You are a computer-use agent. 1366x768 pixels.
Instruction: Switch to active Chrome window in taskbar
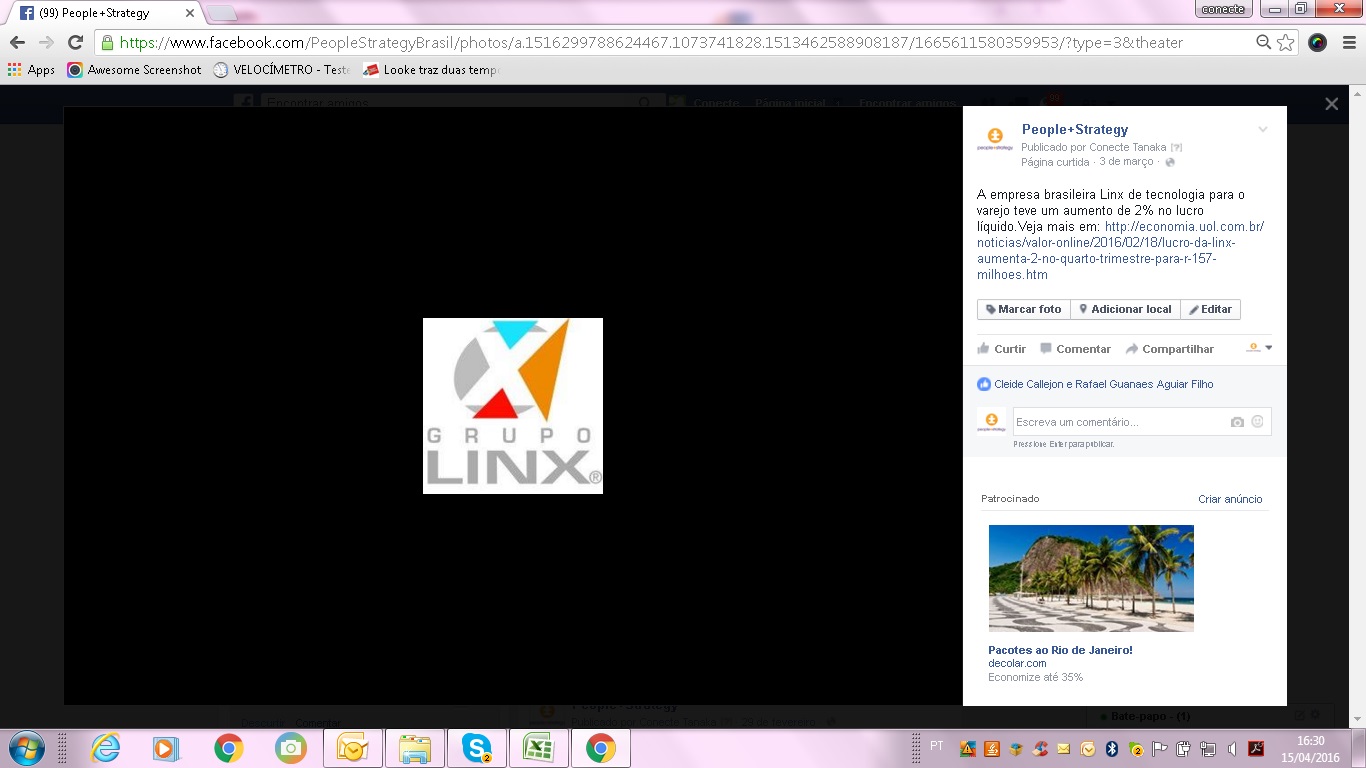(601, 748)
